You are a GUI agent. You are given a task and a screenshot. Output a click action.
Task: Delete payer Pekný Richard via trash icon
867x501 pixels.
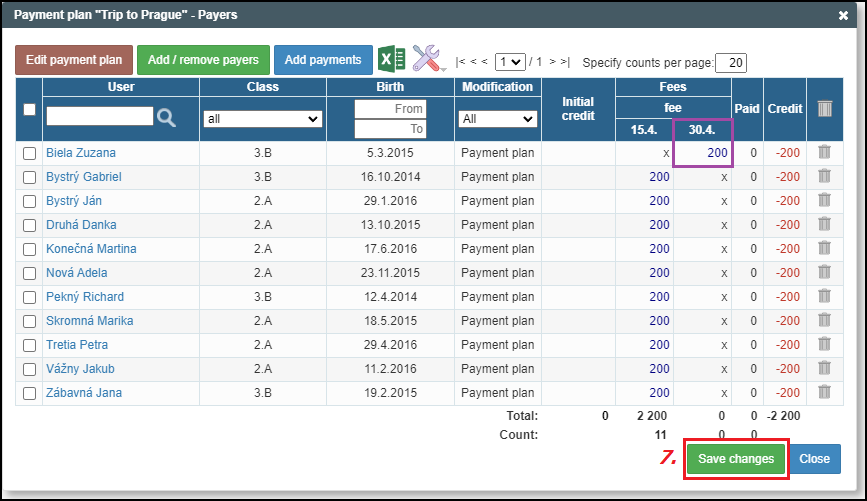point(824,296)
